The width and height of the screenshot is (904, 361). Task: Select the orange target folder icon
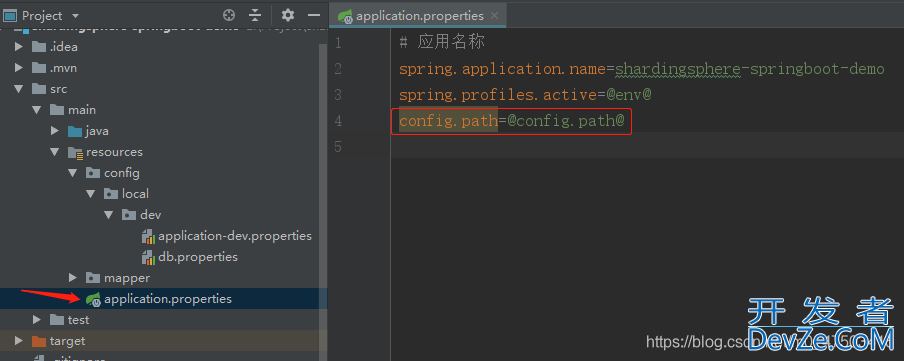coord(39,341)
